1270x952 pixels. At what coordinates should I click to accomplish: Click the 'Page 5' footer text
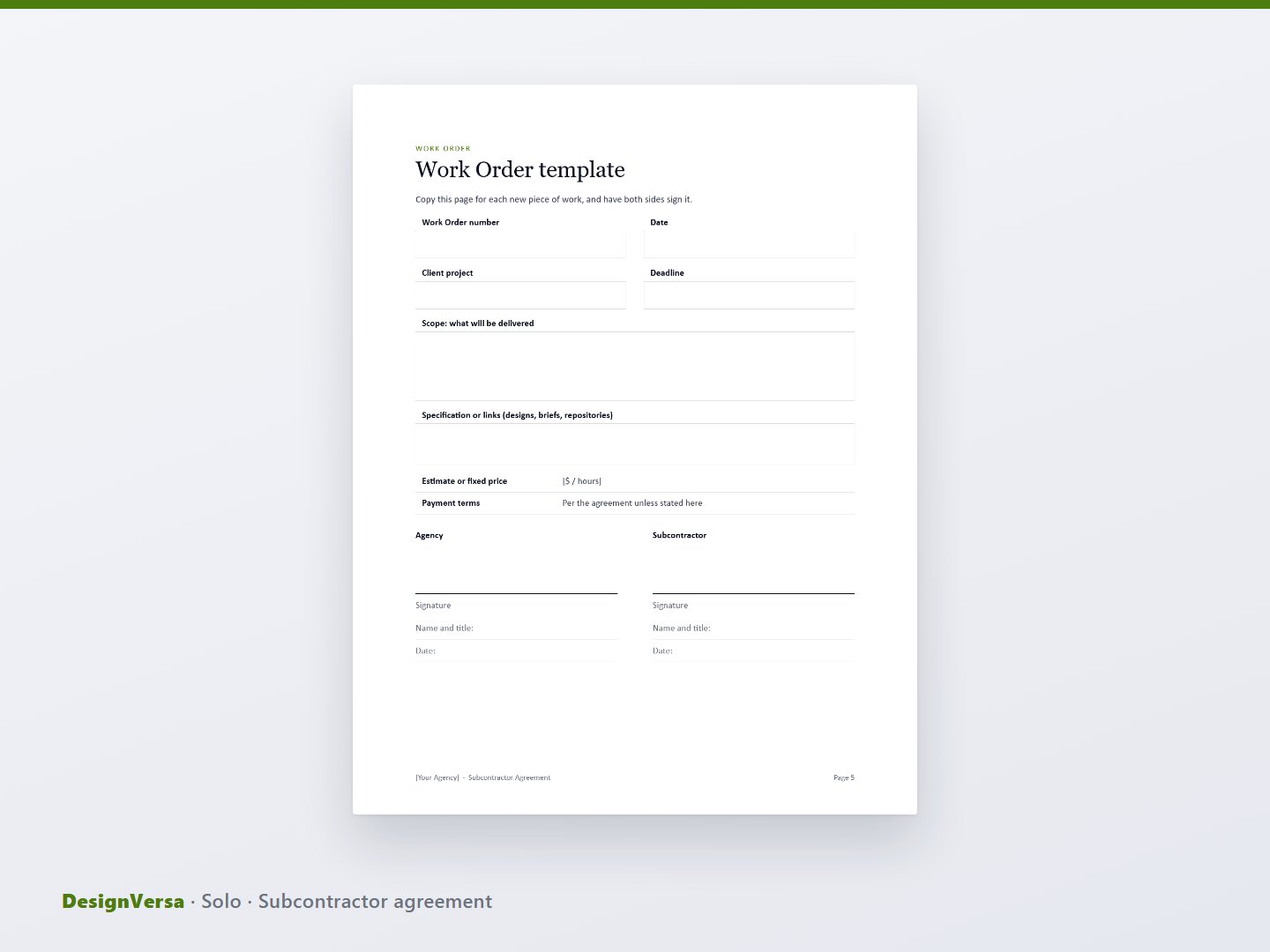click(x=844, y=777)
